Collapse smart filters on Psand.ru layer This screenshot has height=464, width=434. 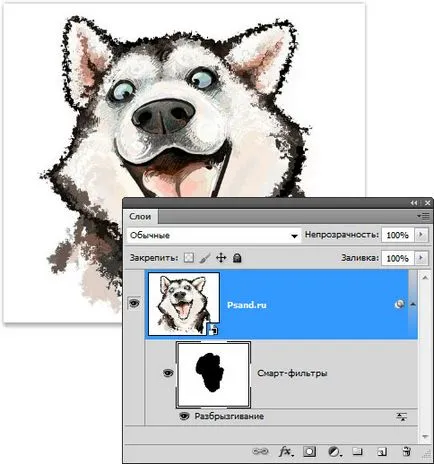413,304
